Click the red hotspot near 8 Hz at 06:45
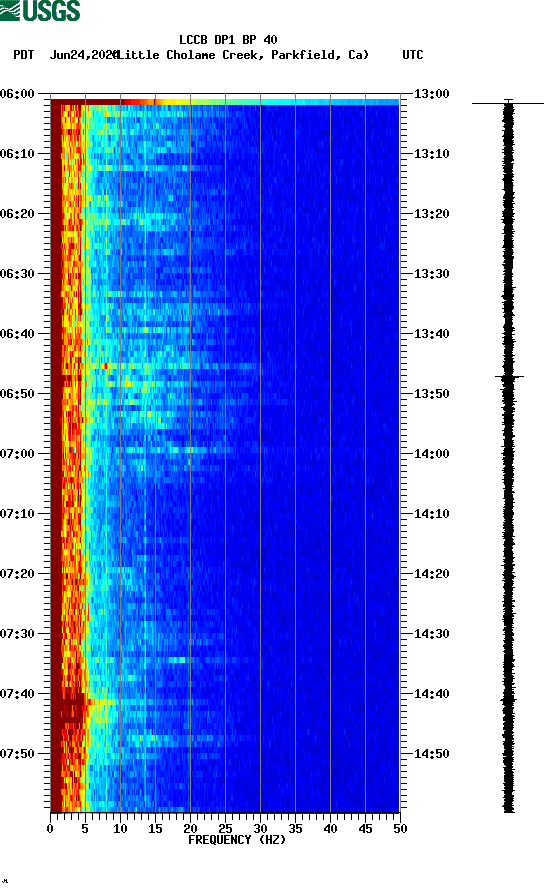Image resolution: width=552 pixels, height=892 pixels. (x=105, y=366)
